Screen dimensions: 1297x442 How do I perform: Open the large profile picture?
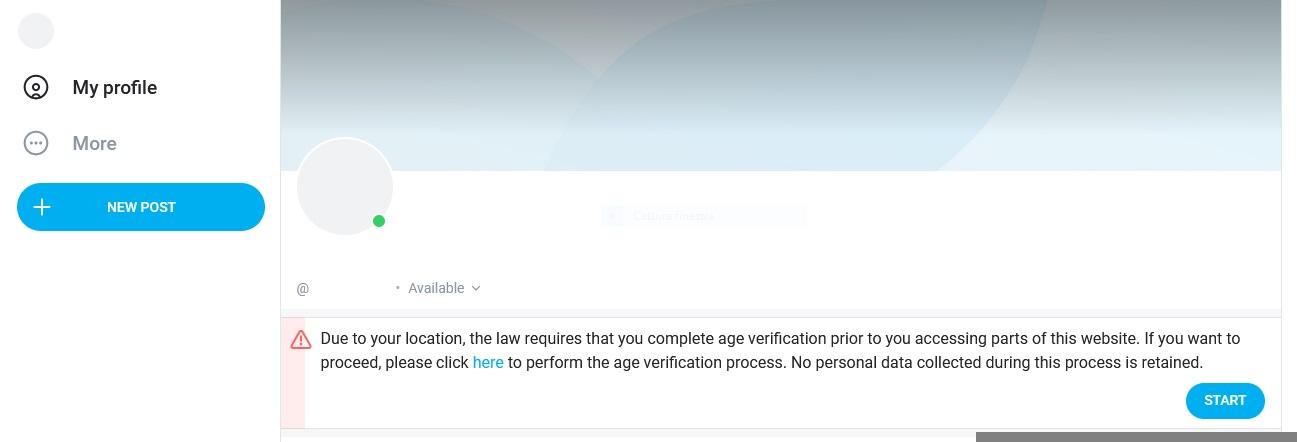(344, 186)
